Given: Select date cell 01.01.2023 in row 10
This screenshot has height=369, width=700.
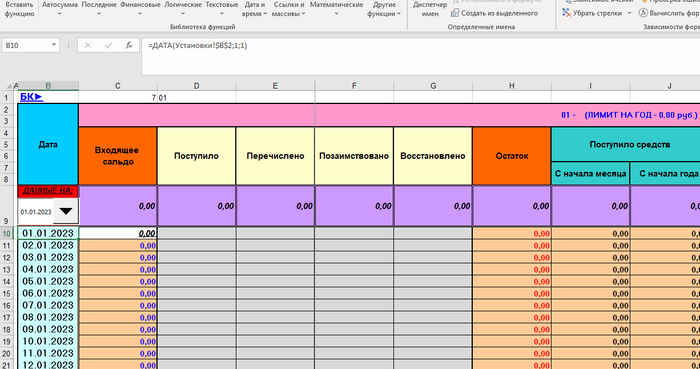Looking at the screenshot, I should (x=48, y=233).
